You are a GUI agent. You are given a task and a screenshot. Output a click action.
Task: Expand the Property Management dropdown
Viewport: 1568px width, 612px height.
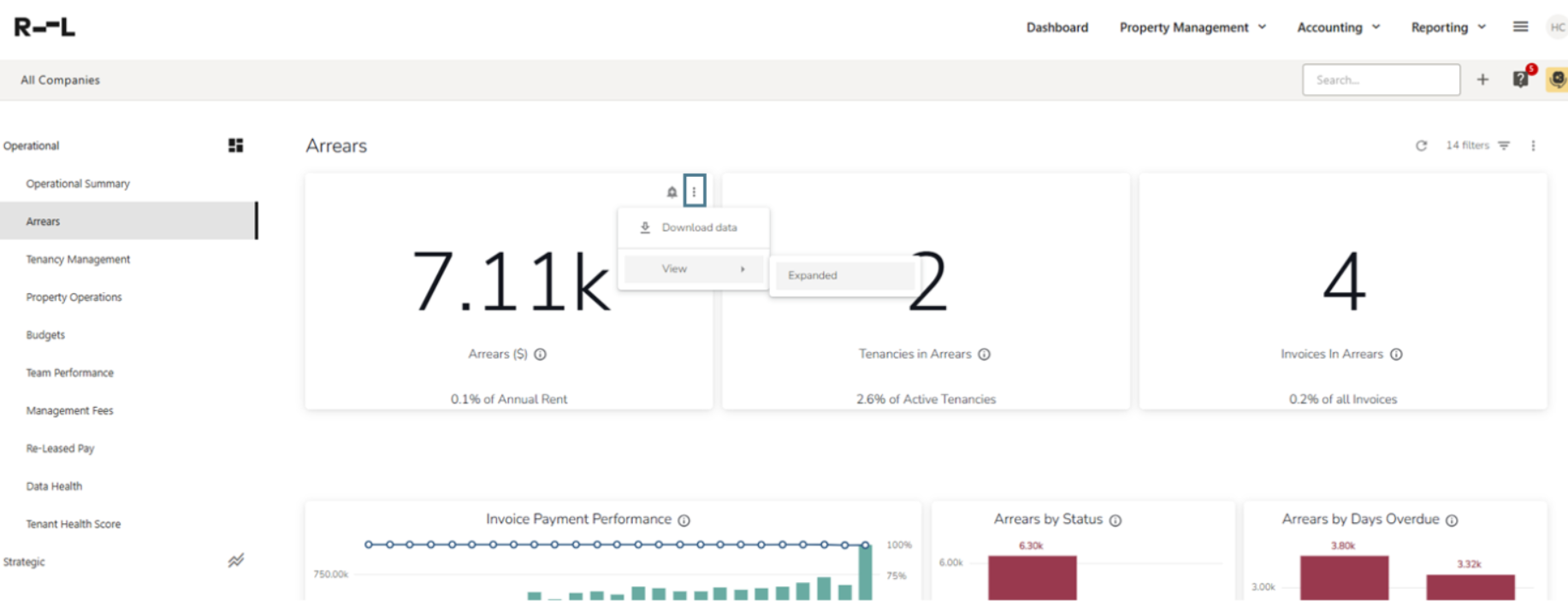tap(1192, 27)
